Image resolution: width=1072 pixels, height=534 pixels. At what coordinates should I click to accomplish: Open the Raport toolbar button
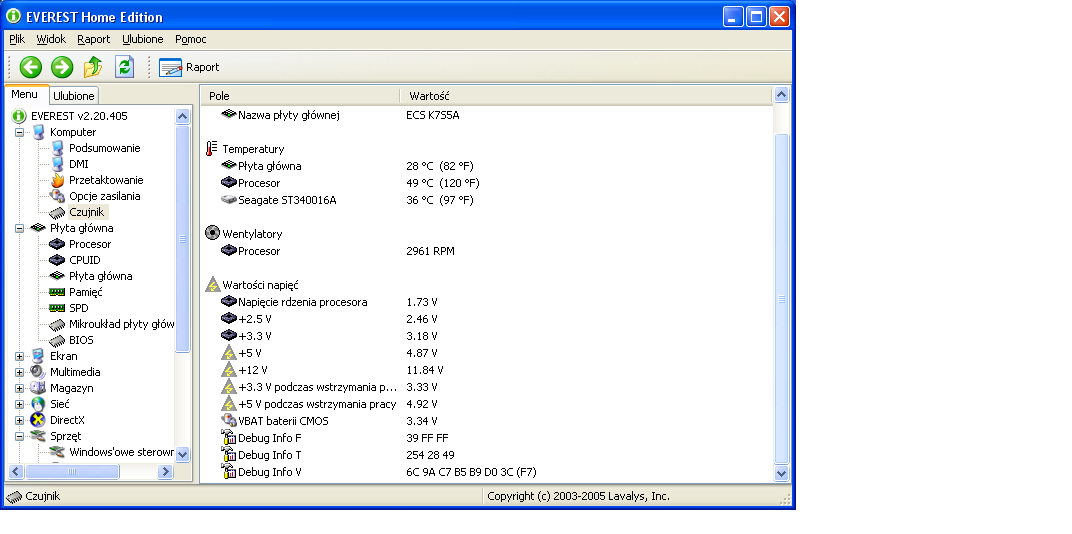coord(189,67)
